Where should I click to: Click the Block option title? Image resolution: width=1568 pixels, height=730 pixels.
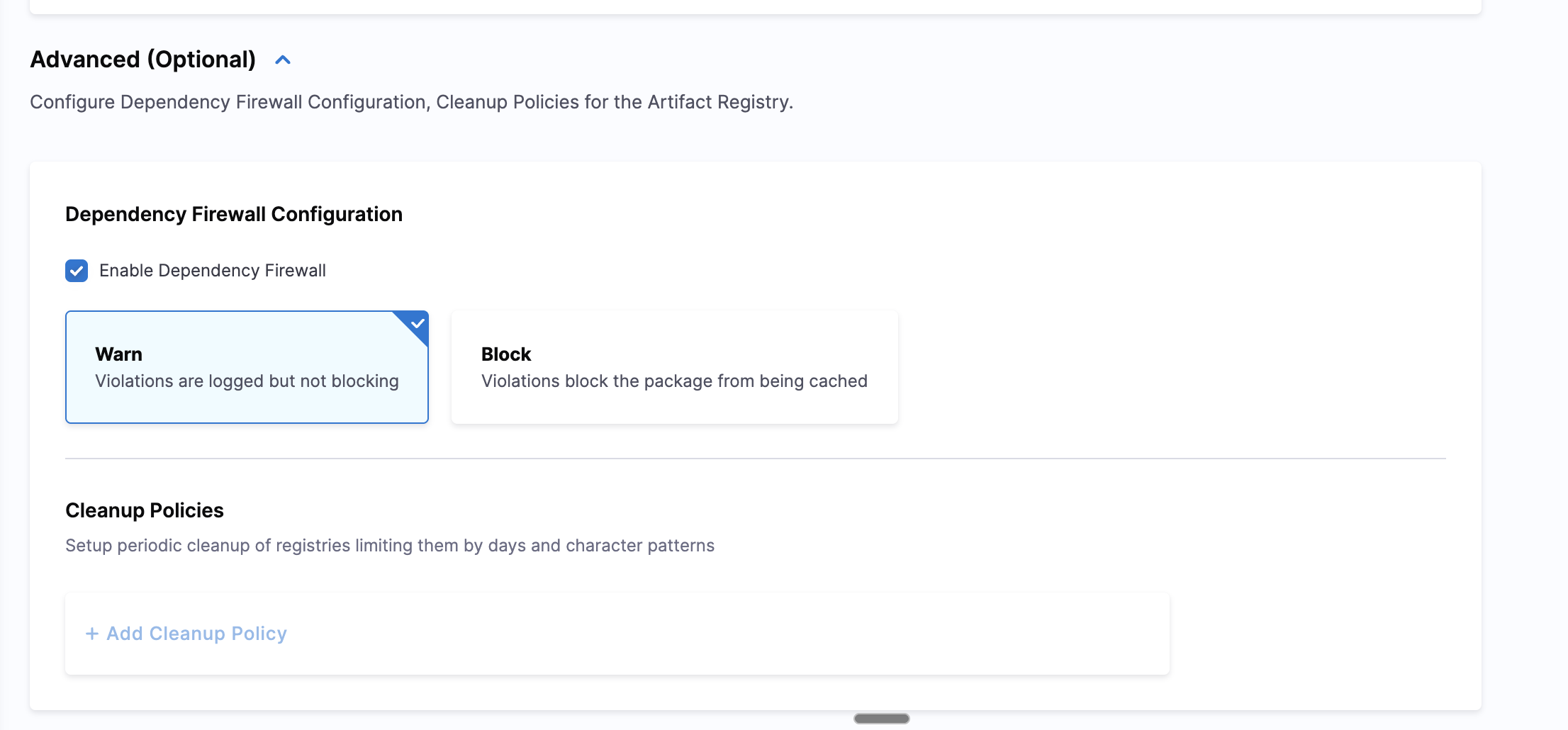(505, 354)
